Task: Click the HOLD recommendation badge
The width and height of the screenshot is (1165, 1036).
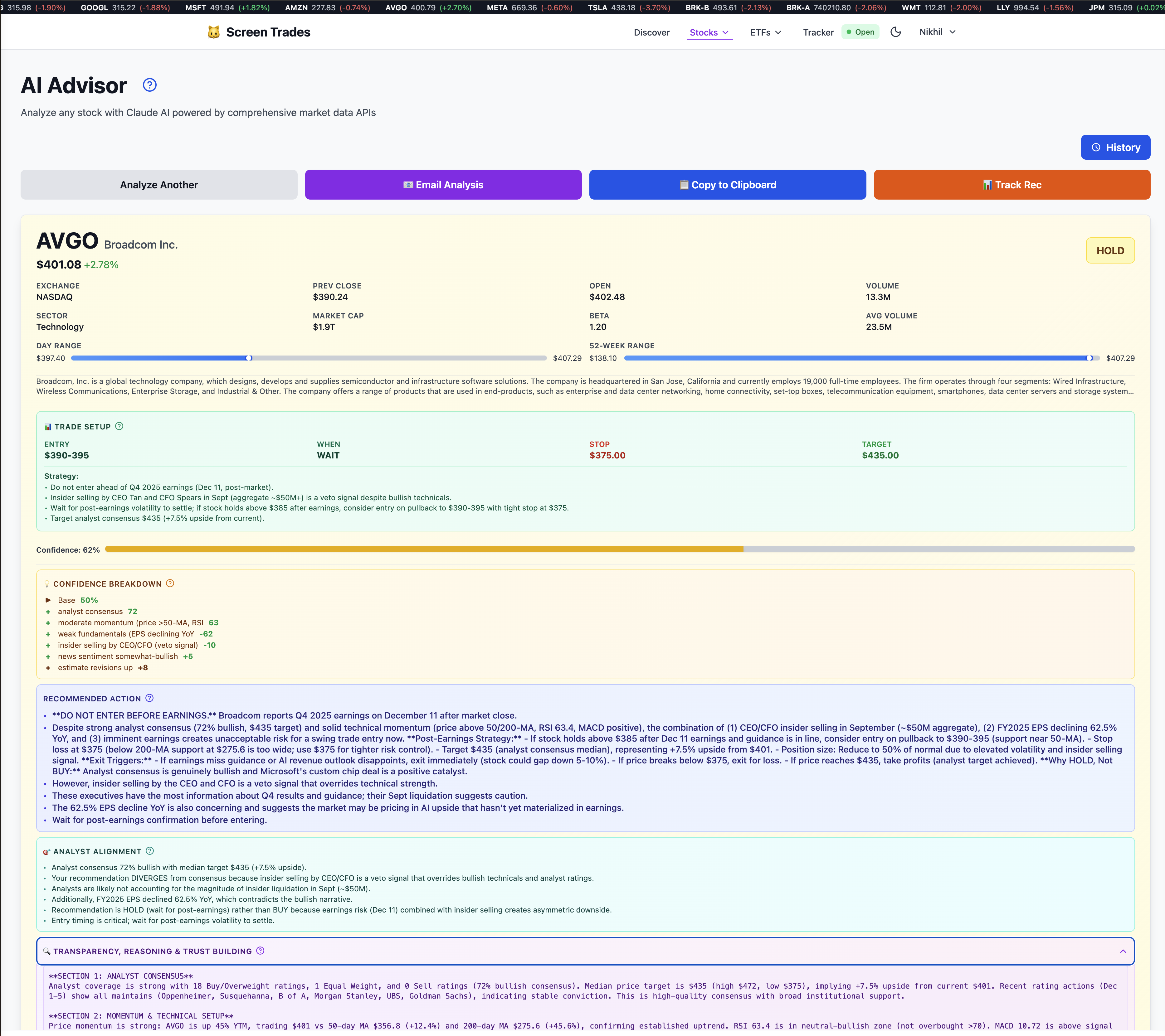Action: click(1110, 250)
